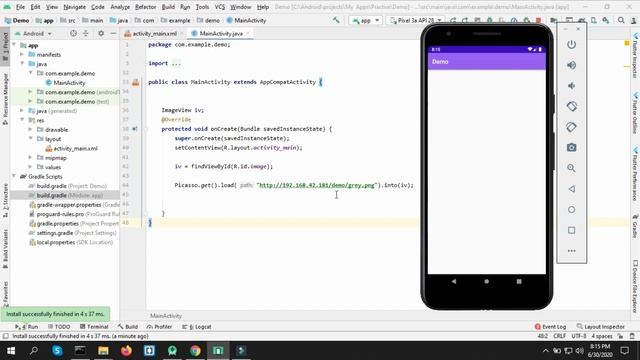Click emulator volume down icon

(571, 86)
